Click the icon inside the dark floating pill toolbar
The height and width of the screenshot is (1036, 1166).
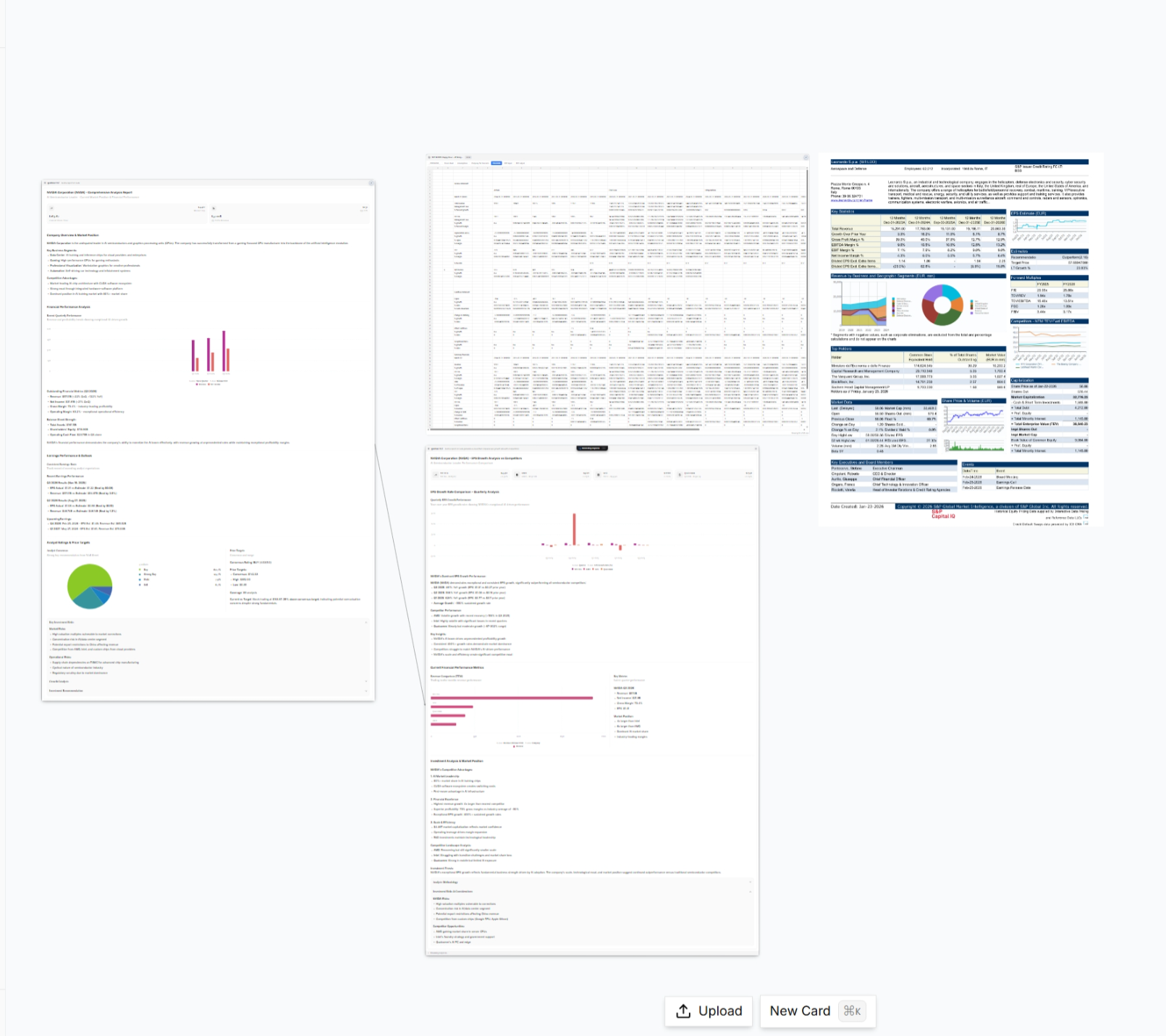pyautogui.click(x=580, y=448)
